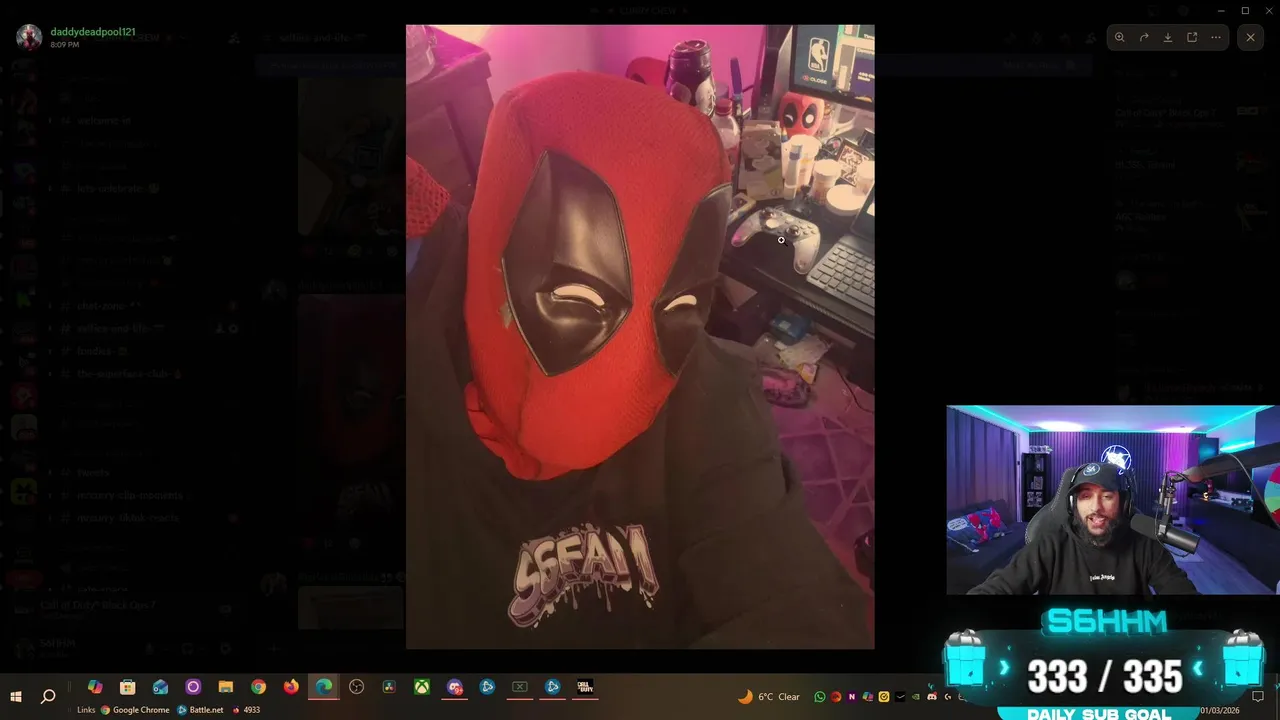This screenshot has height=720, width=1280.
Task: Open the image in browser icon
Action: [1192, 37]
